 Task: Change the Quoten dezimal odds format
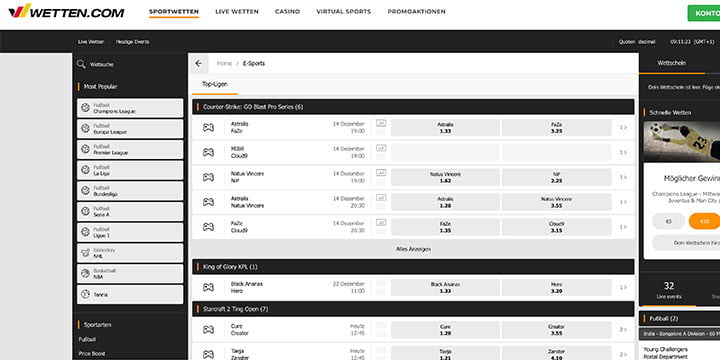637,42
